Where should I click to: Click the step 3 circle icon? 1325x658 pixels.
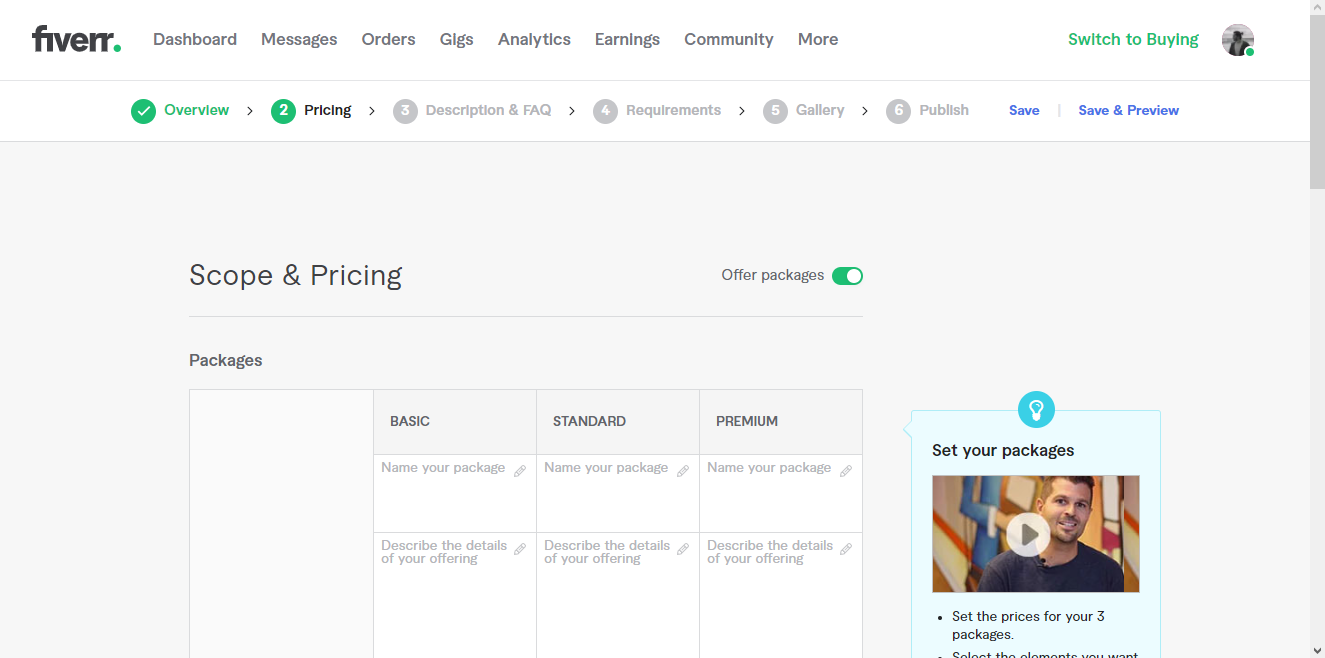tap(405, 111)
